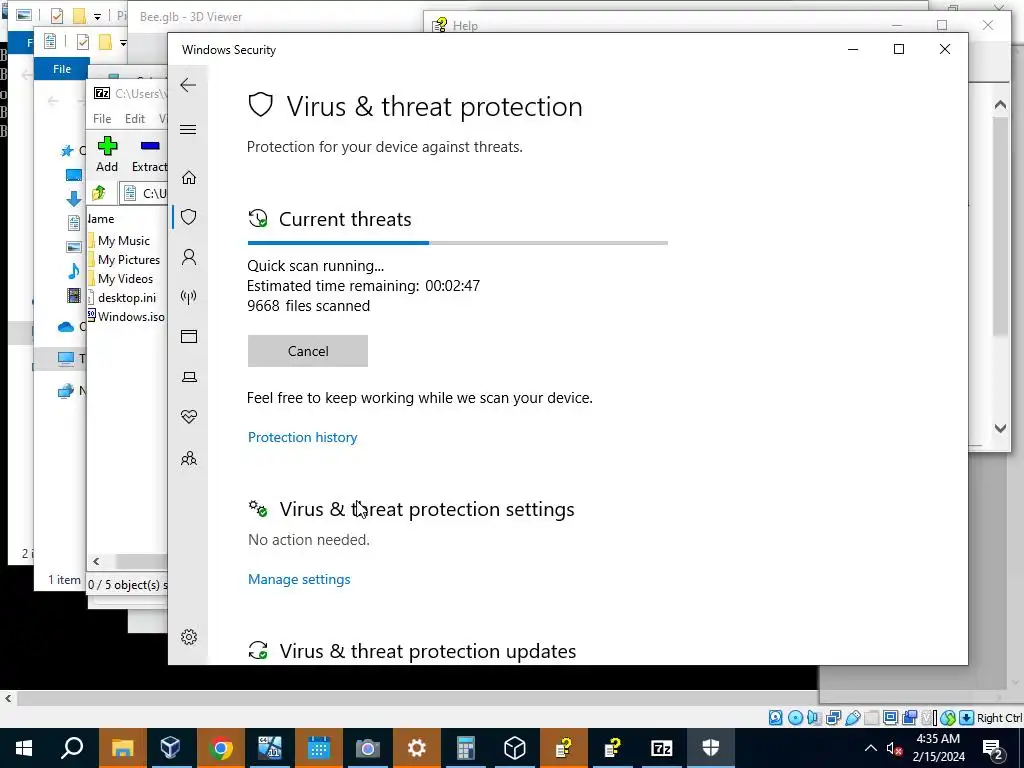Select My Videos folder in 7-Zip
Image resolution: width=1024 pixels, height=768 pixels.
point(127,279)
